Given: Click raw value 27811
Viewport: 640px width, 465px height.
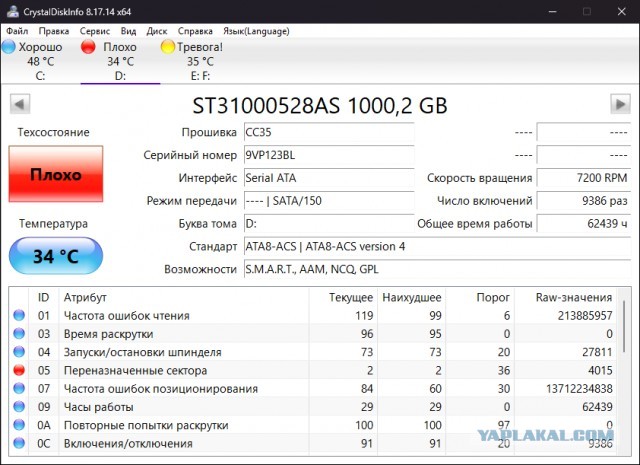Looking at the screenshot, I should coord(597,352).
